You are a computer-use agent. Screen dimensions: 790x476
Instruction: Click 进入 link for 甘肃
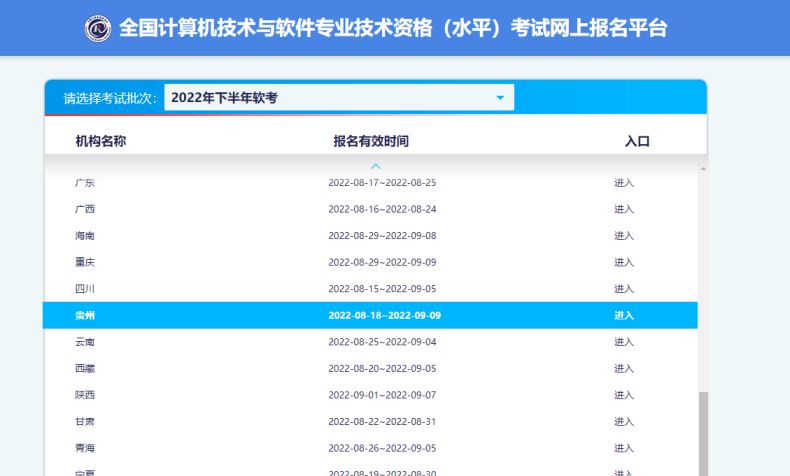click(624, 421)
